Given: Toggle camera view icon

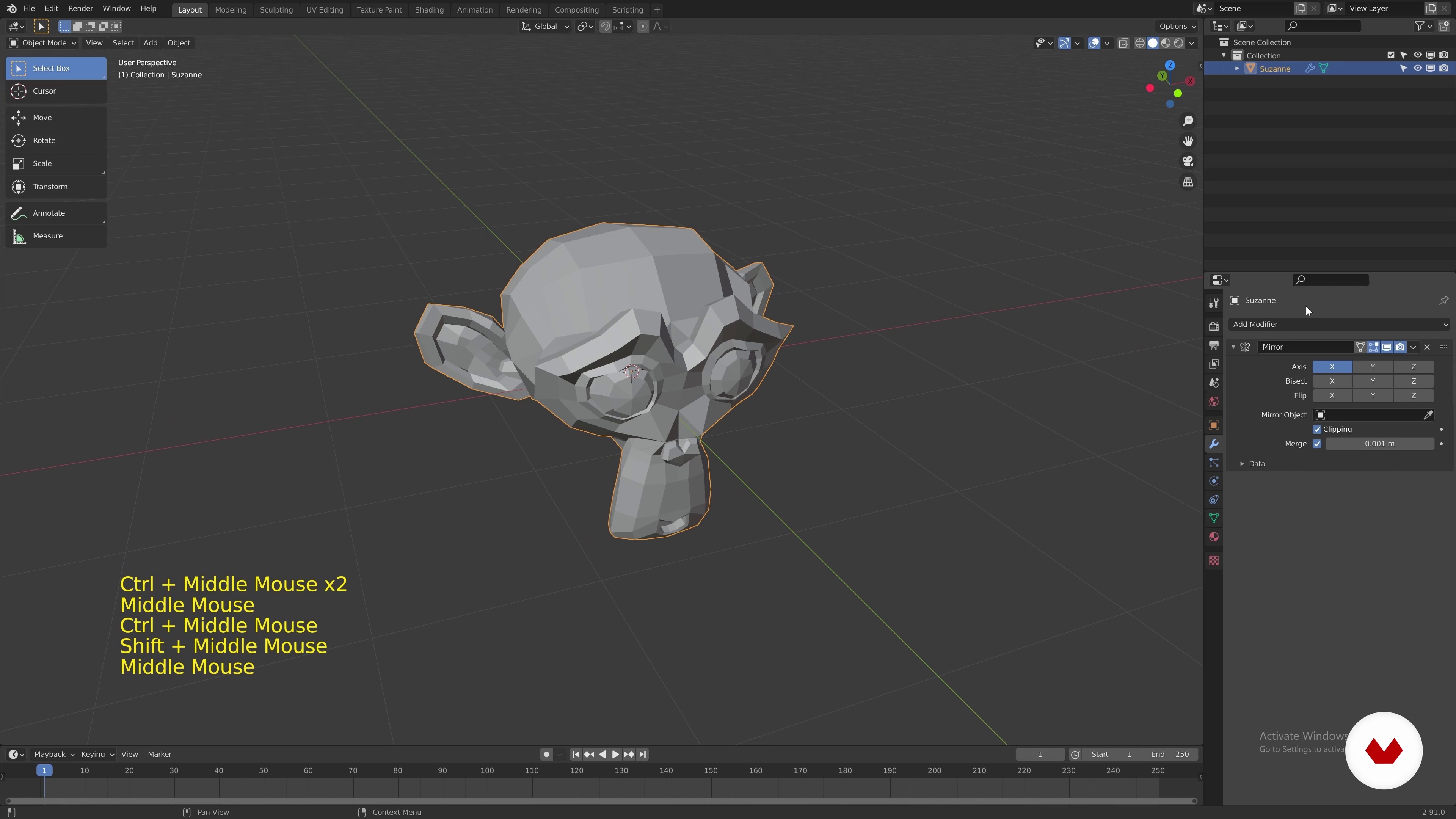Looking at the screenshot, I should [1188, 162].
